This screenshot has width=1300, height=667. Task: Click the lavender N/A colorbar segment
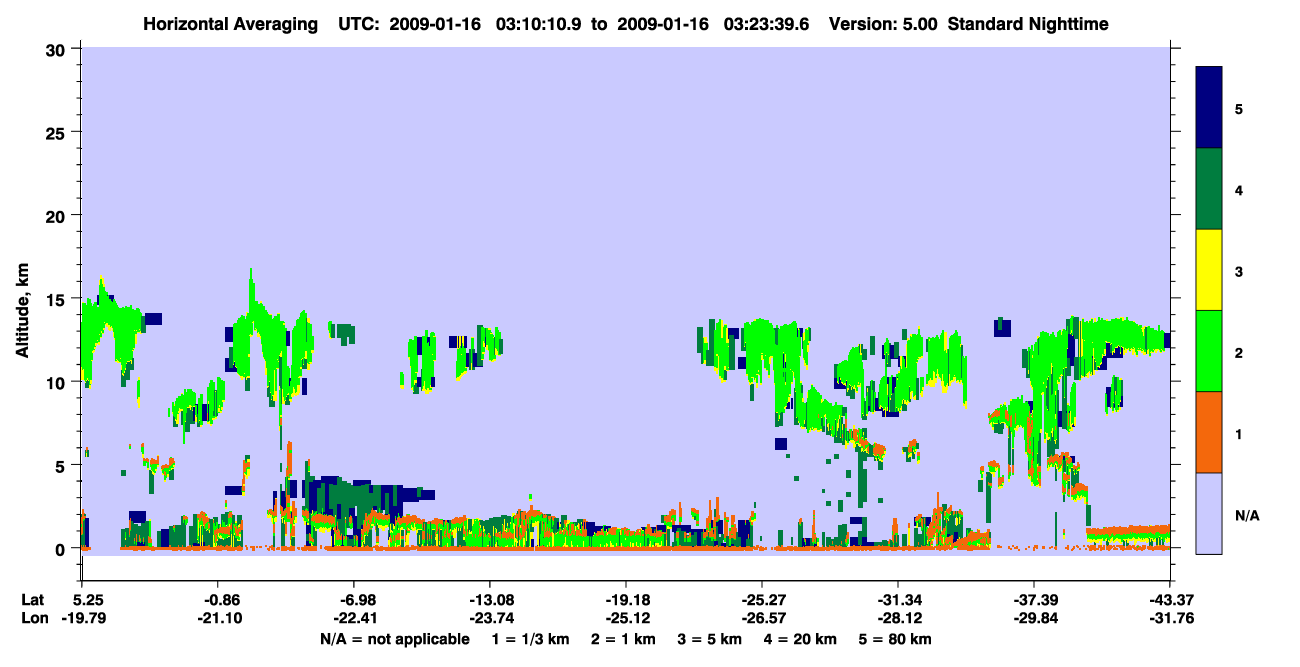1209,513
